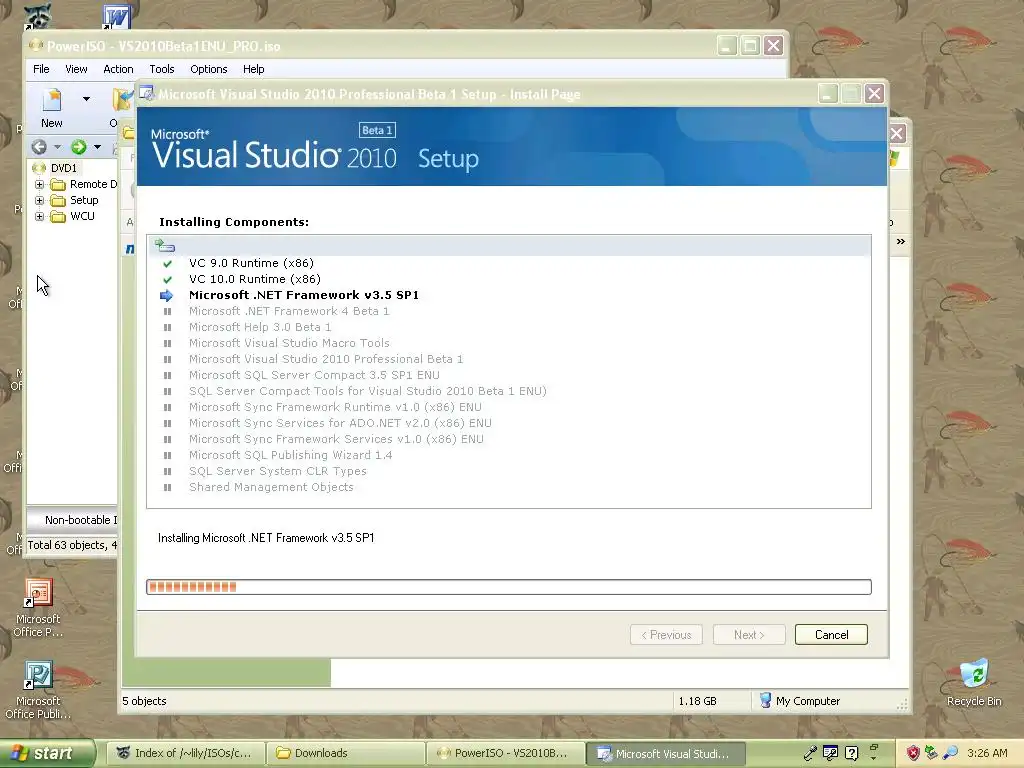Screen dimensions: 1024x768
Task: Switch to PowerISO taskbar button
Action: point(506,753)
